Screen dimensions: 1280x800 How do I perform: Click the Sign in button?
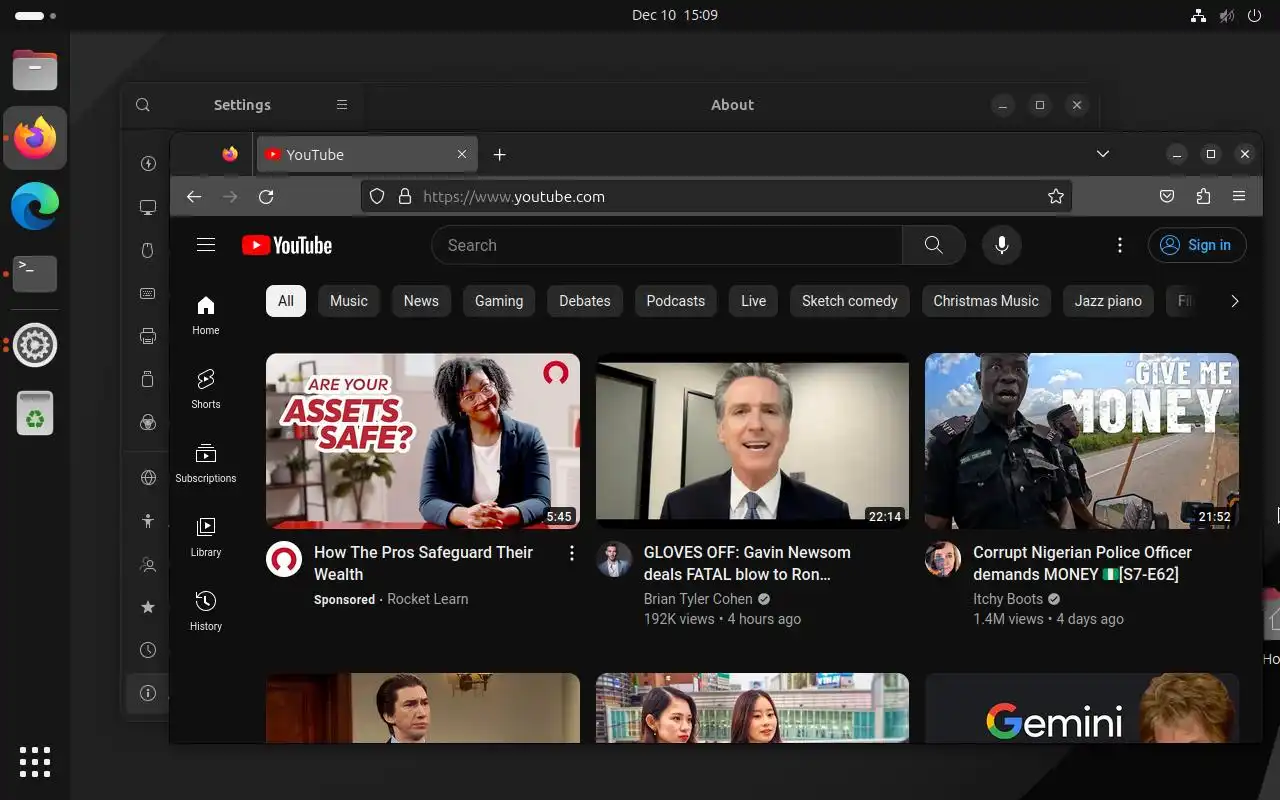[1197, 245]
